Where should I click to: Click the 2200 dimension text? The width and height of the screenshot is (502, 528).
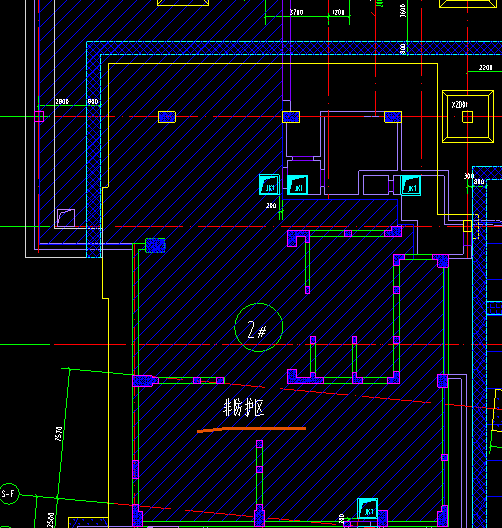tap(486, 68)
